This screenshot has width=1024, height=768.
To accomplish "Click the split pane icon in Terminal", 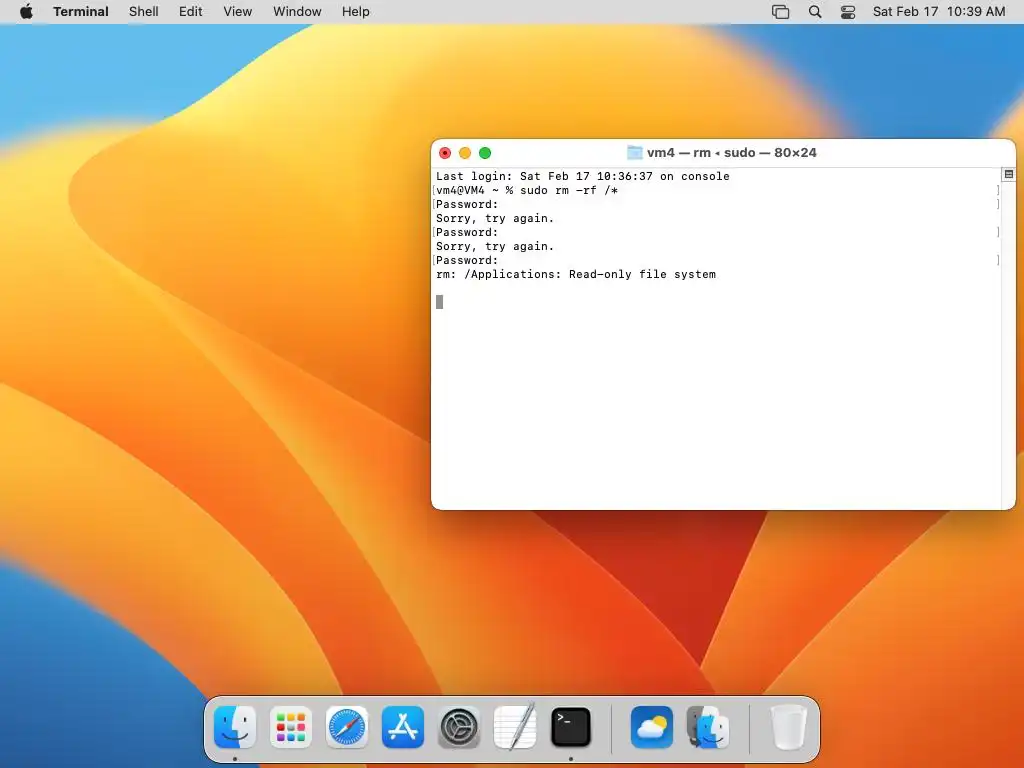I will pyautogui.click(x=1009, y=174).
